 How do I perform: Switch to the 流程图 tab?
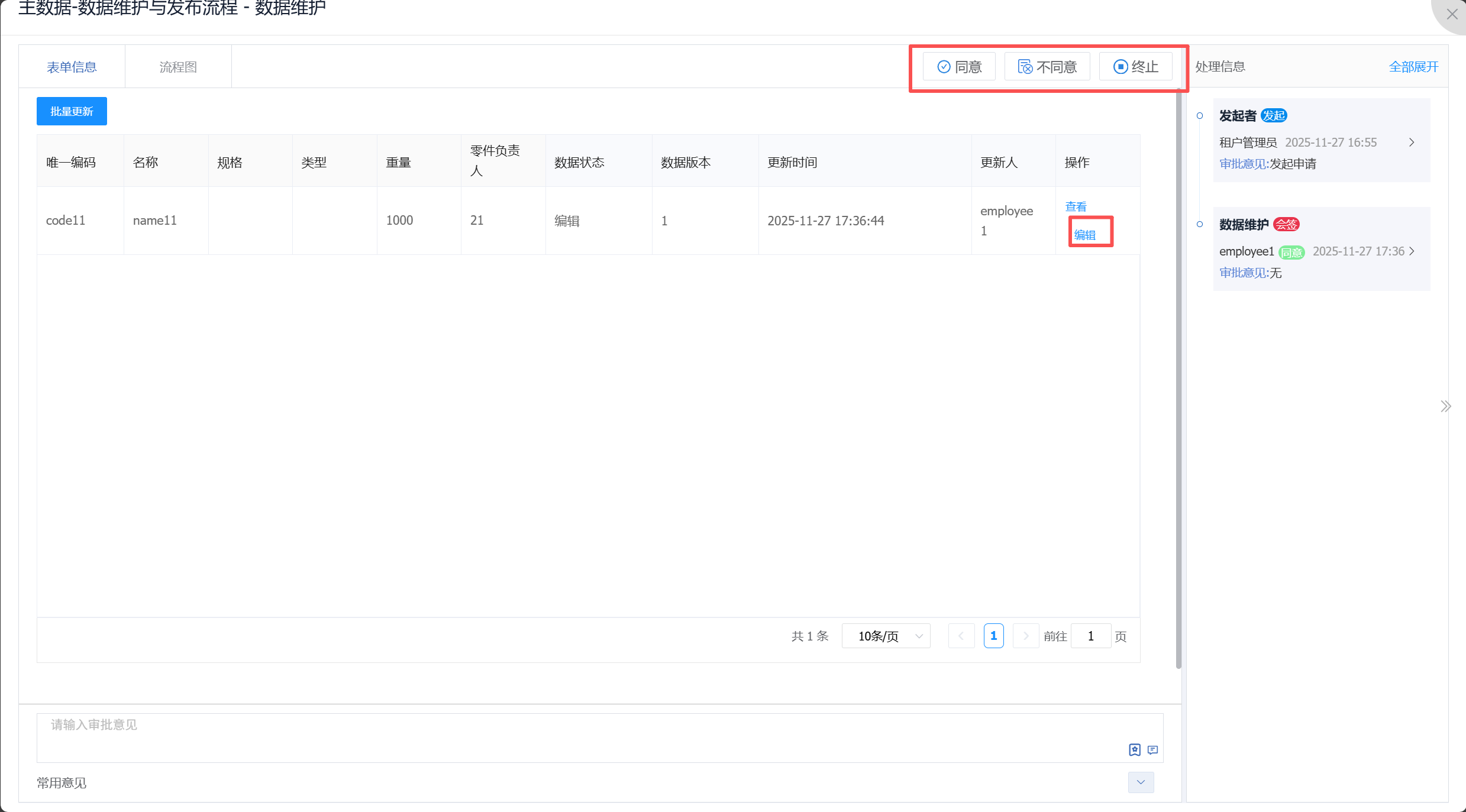pyautogui.click(x=178, y=67)
